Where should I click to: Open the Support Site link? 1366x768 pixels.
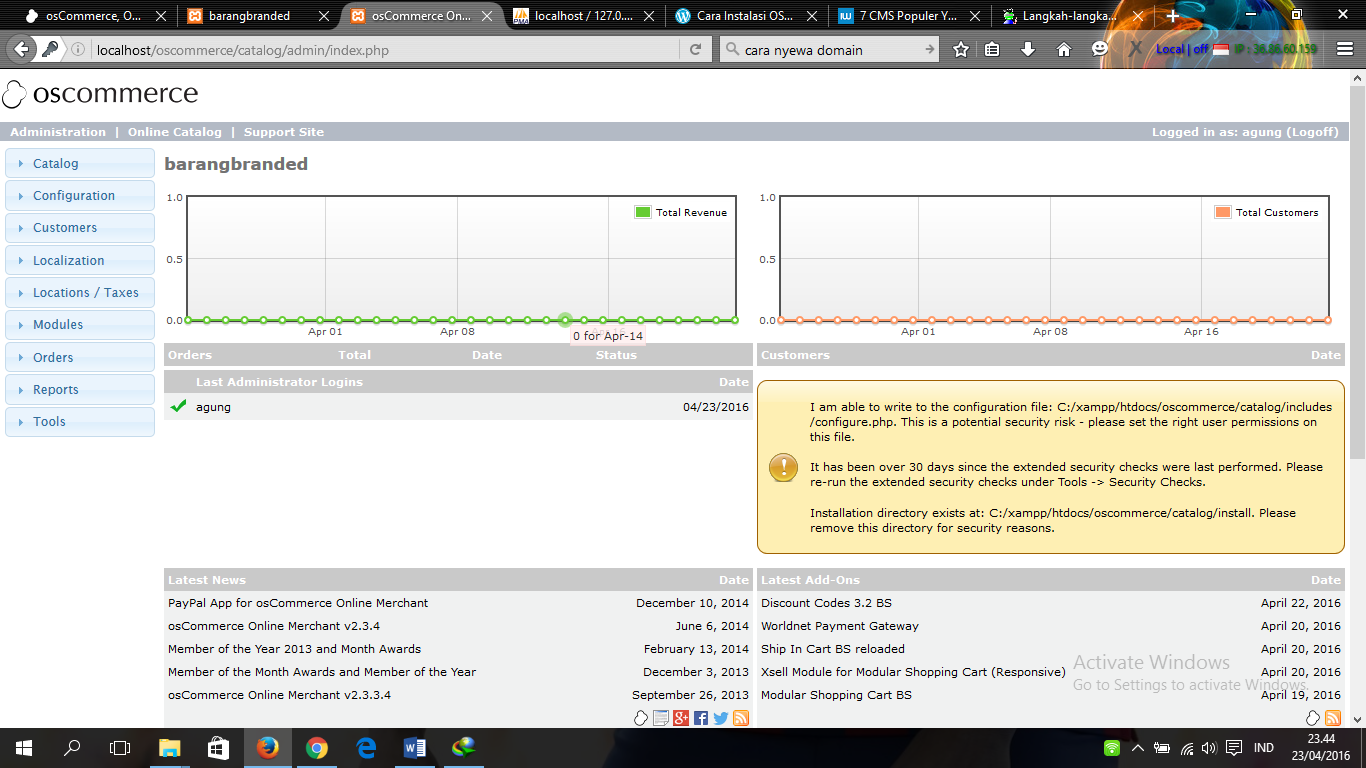tap(284, 132)
